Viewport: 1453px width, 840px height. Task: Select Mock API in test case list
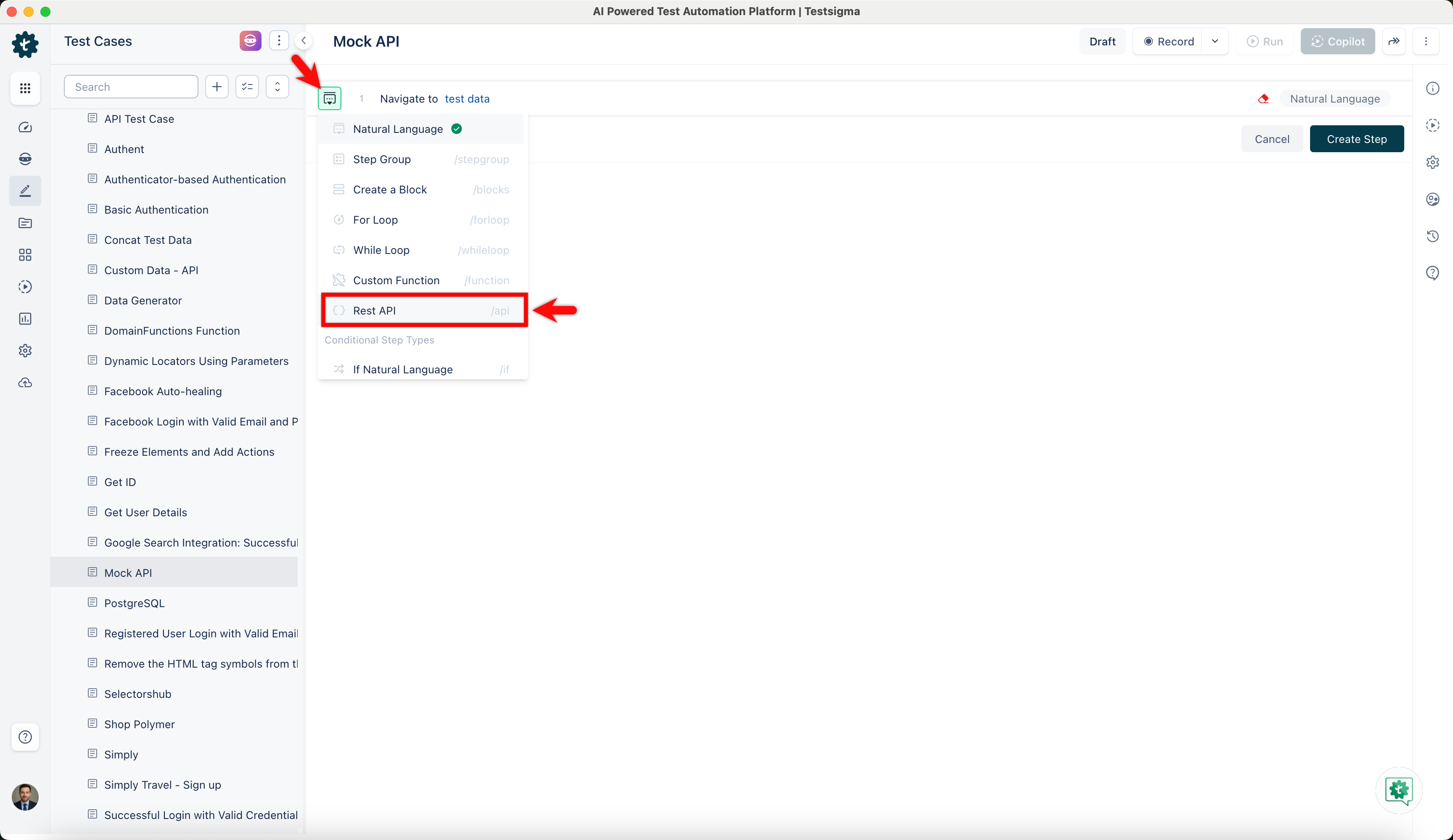[x=174, y=573]
